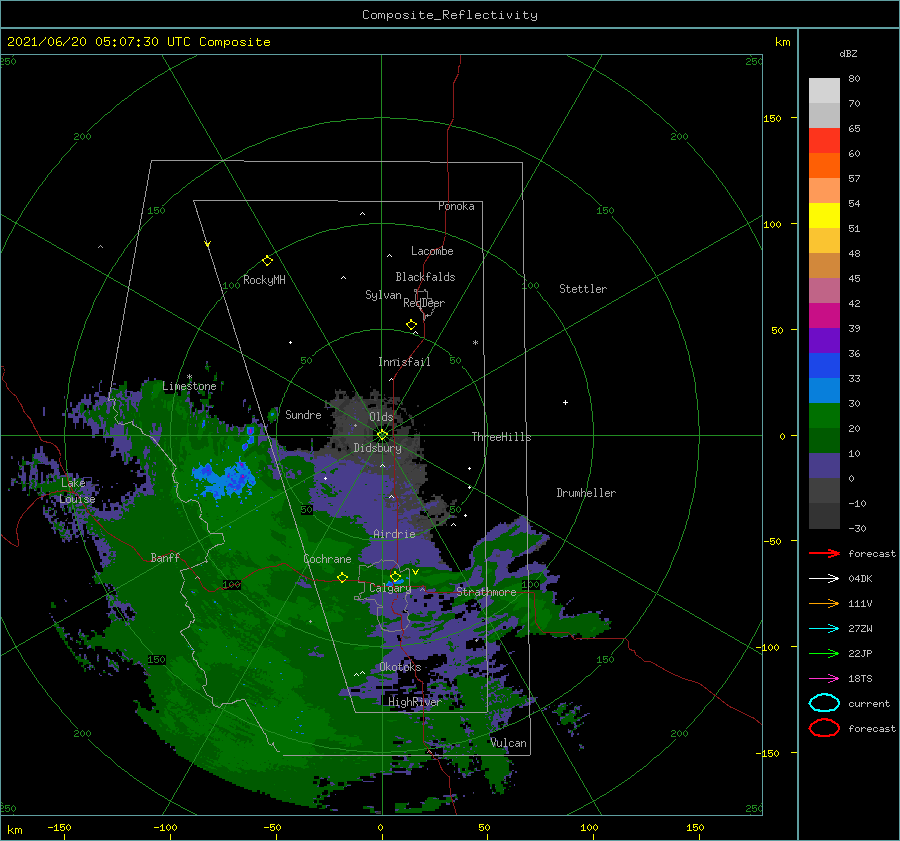Click the Banff label
The image size is (900, 841).
tap(165, 557)
